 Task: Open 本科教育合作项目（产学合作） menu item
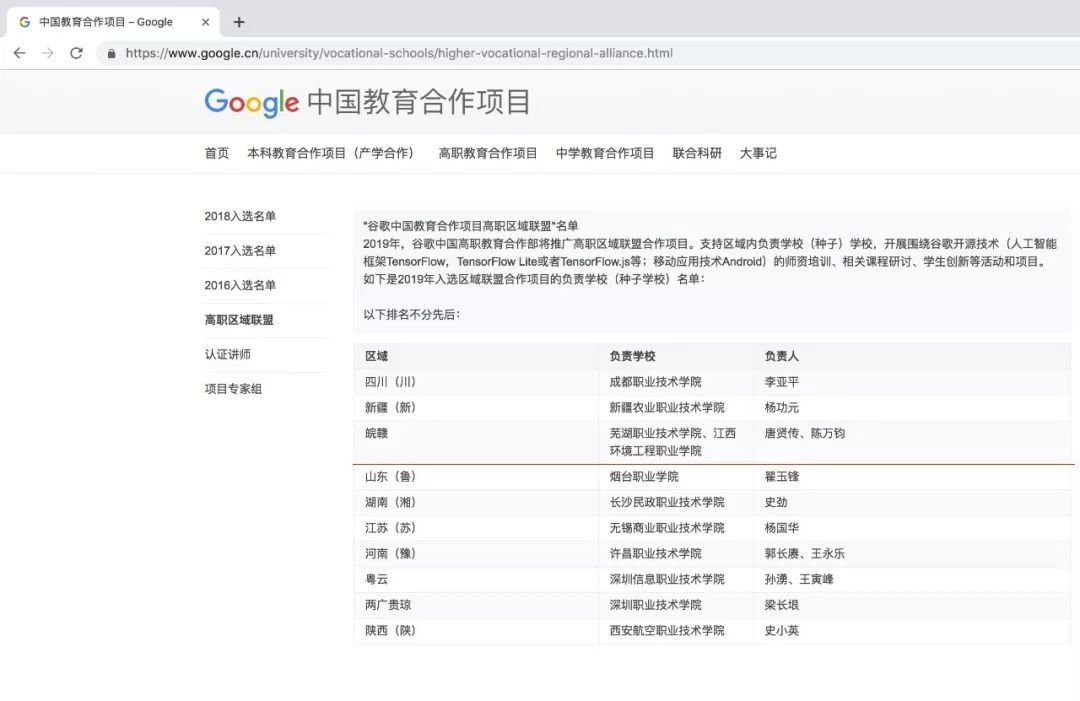tap(333, 153)
